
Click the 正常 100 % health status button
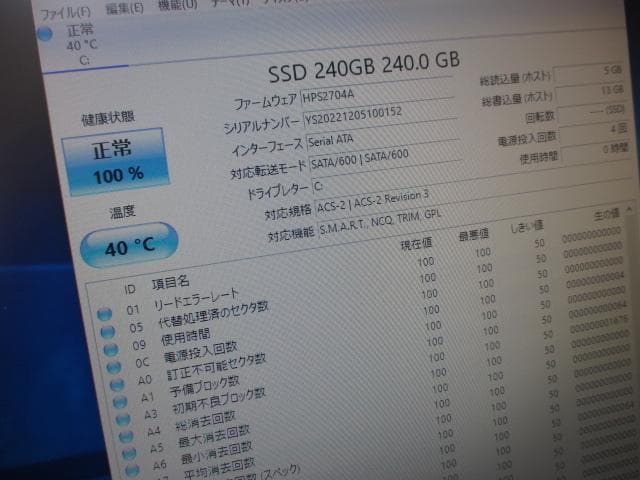pos(116,162)
